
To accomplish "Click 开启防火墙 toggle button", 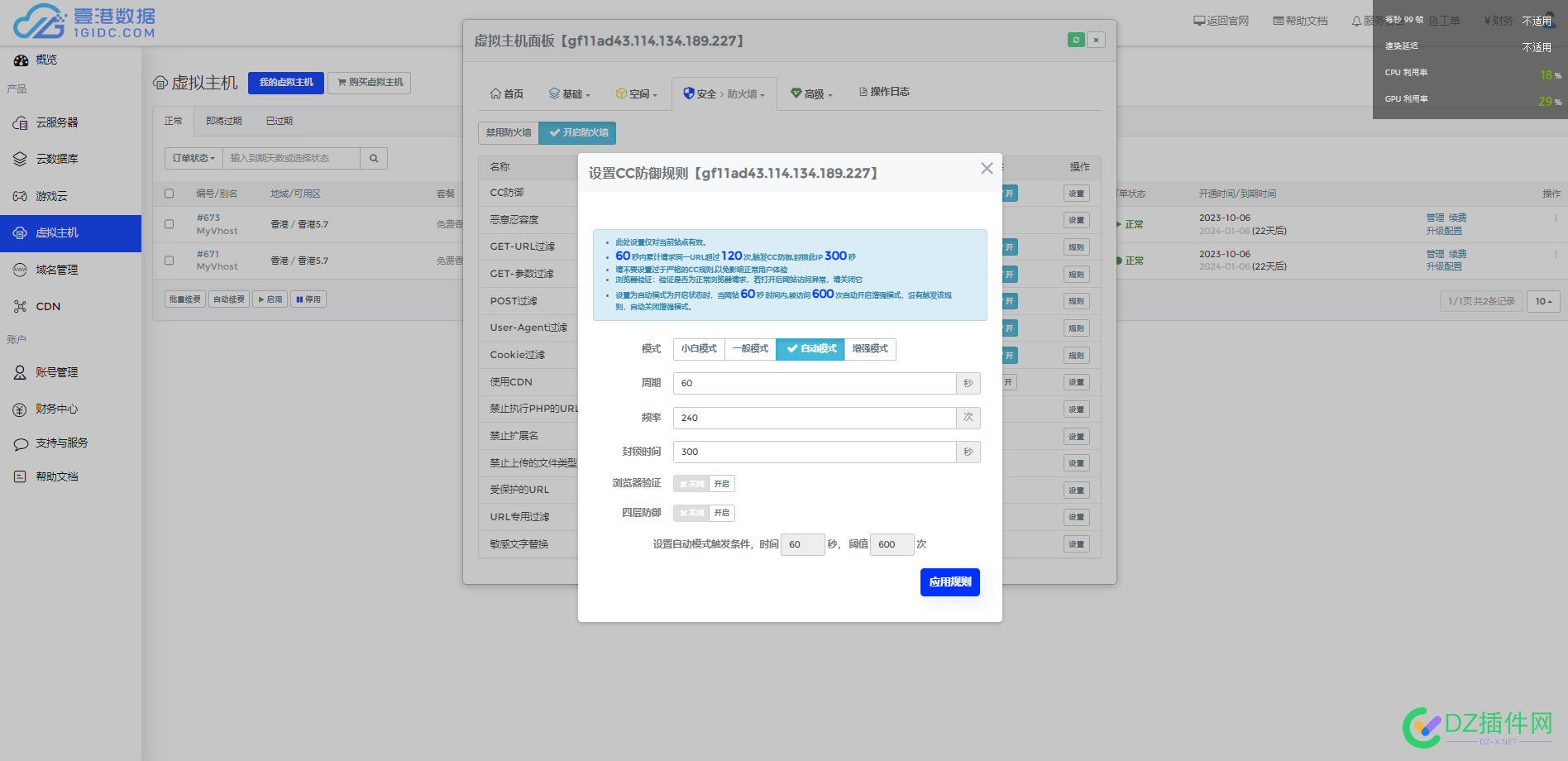I will tap(577, 133).
